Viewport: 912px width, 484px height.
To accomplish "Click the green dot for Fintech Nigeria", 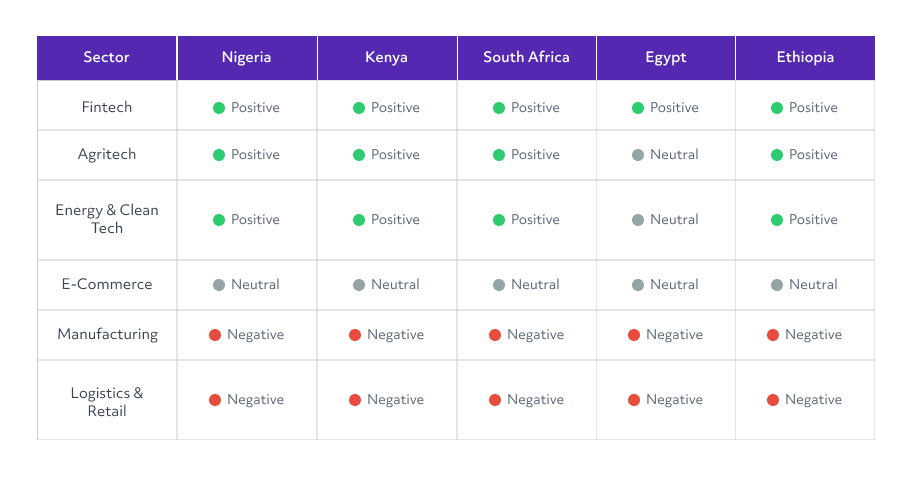I will tap(219, 108).
